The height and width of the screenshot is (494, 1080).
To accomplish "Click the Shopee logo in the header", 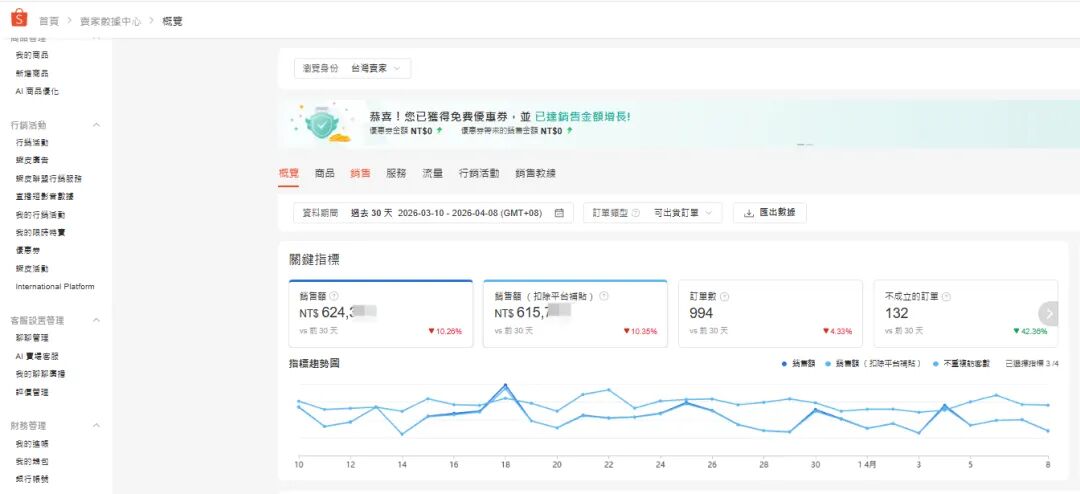I will [19, 18].
